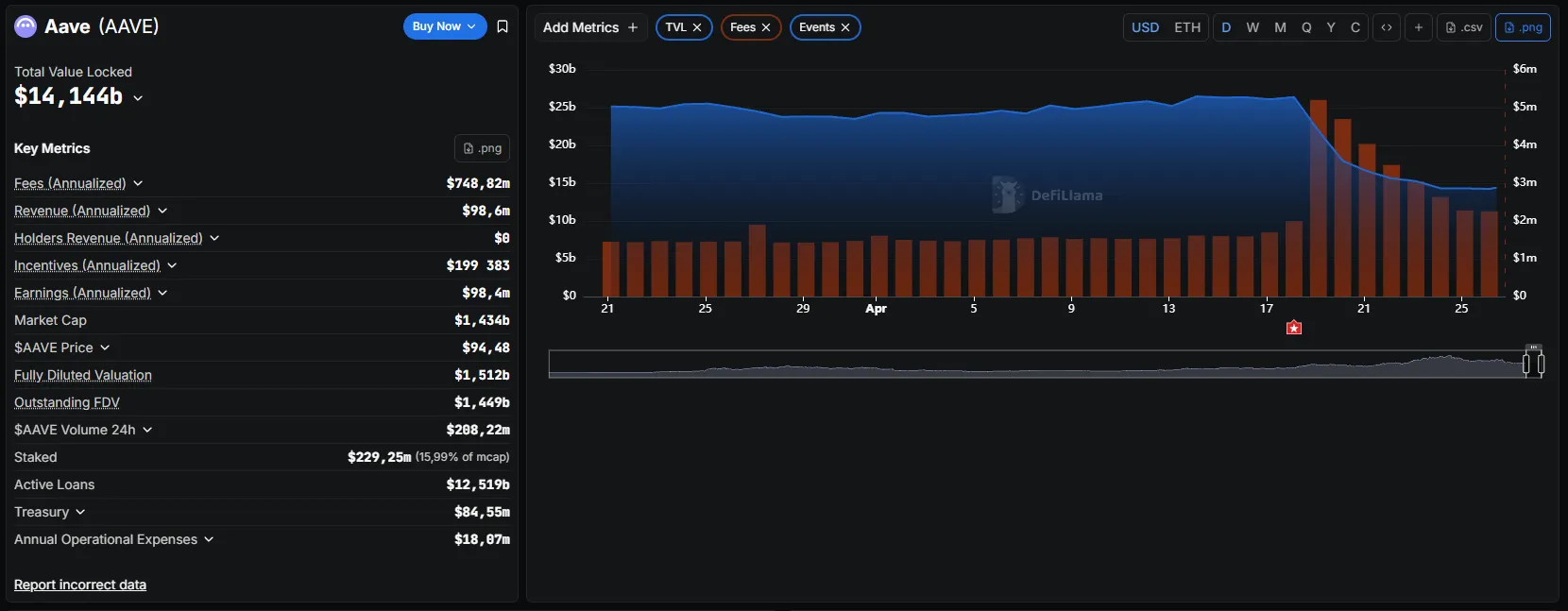Click the right handle of range slider
1568x611 pixels.
(1541, 364)
